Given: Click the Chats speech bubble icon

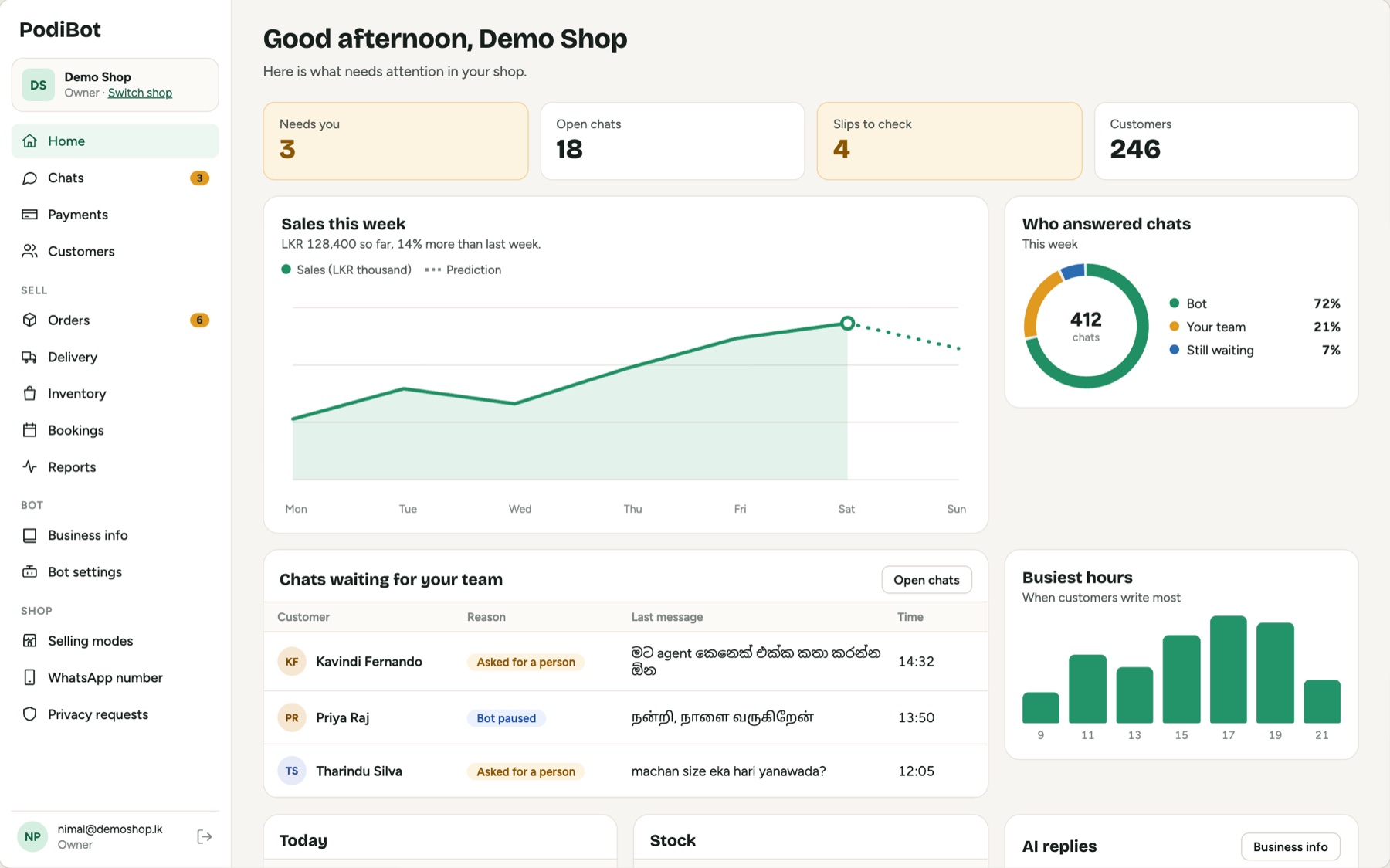Looking at the screenshot, I should (x=29, y=178).
